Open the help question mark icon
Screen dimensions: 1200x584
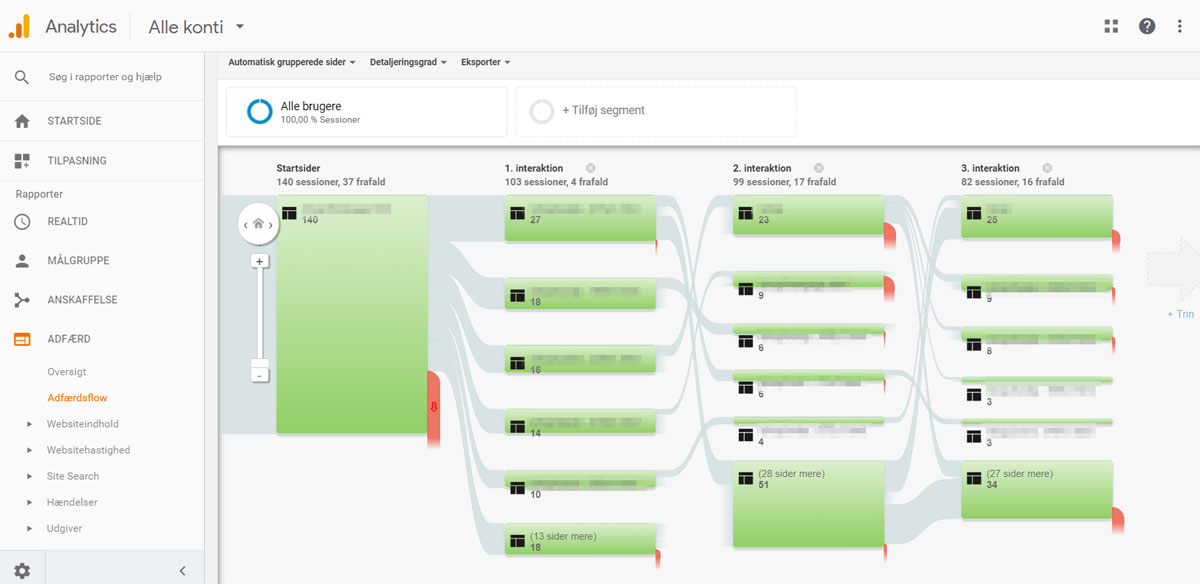pyautogui.click(x=1147, y=27)
